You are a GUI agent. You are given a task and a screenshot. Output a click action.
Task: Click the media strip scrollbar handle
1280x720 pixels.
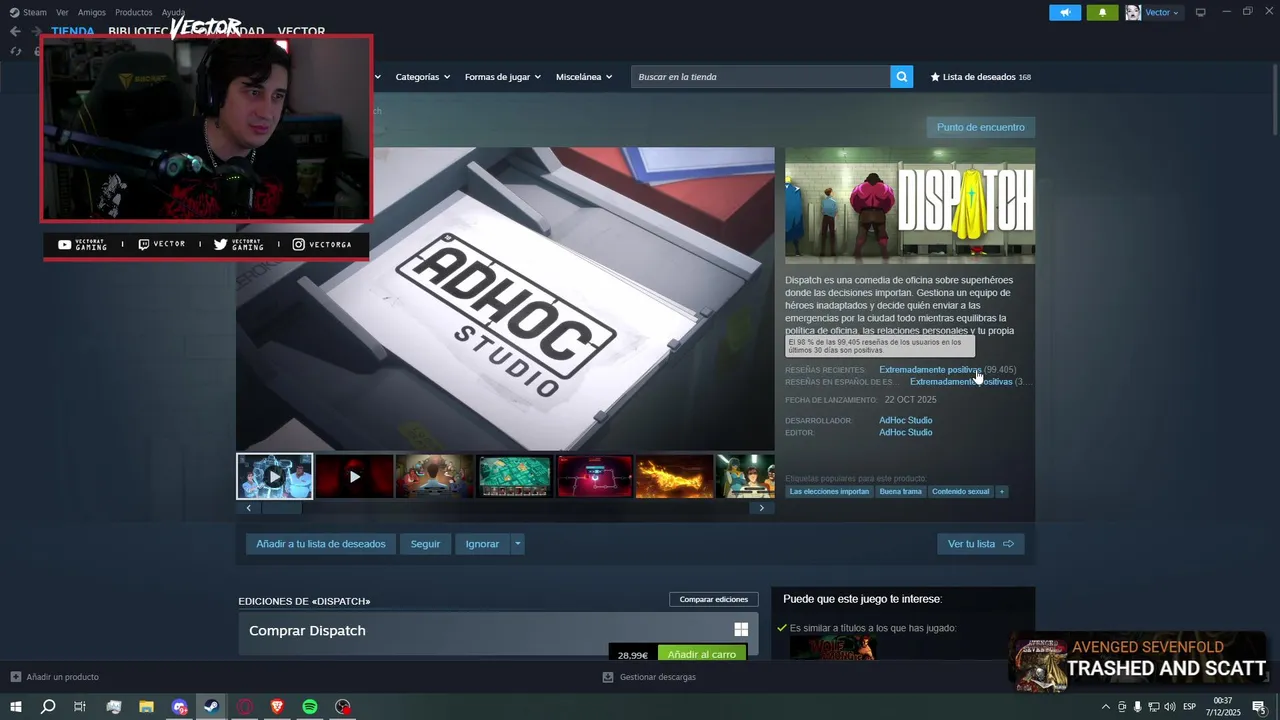point(282,508)
